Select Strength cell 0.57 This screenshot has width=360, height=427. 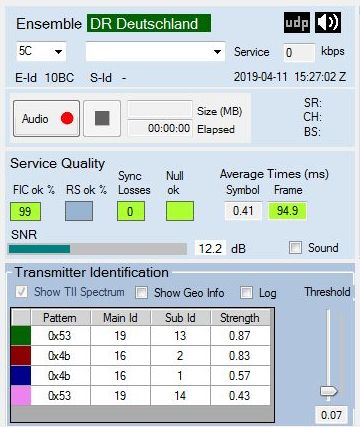240,375
